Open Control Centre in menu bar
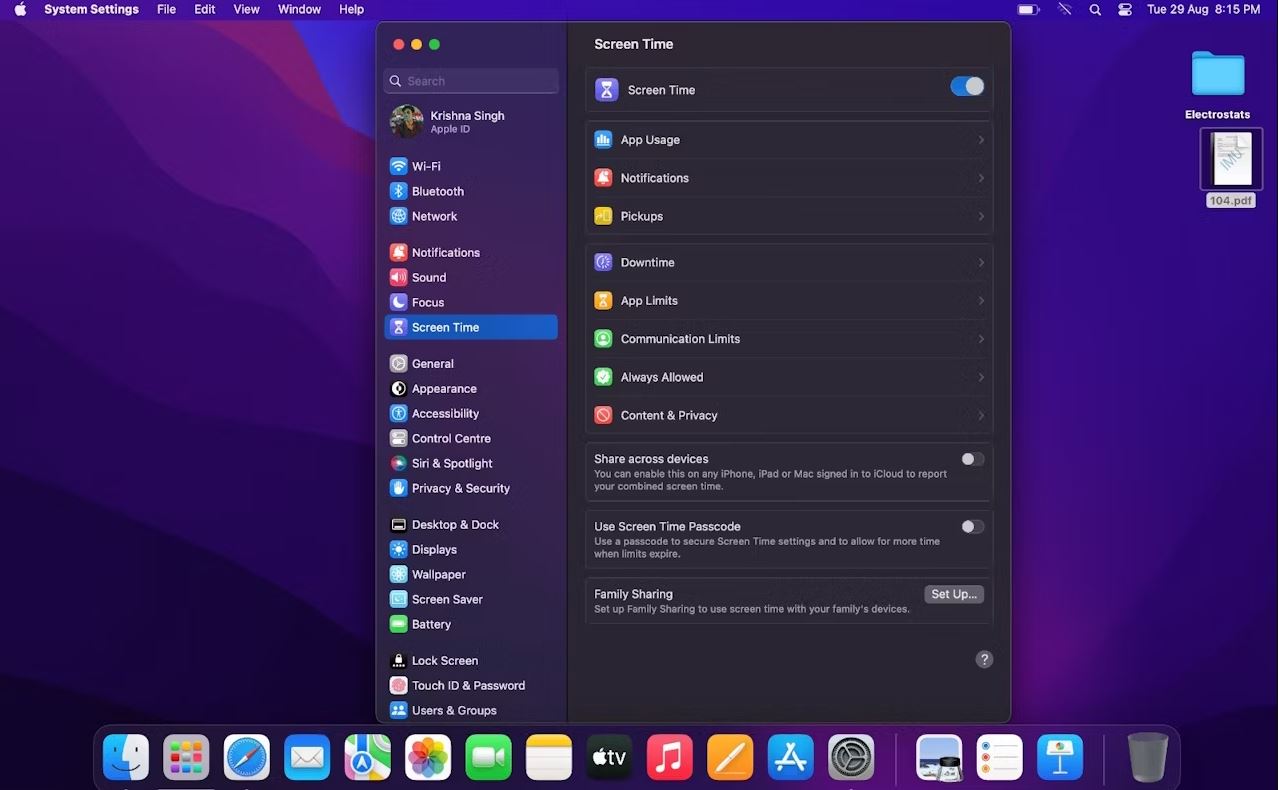 click(x=1125, y=9)
